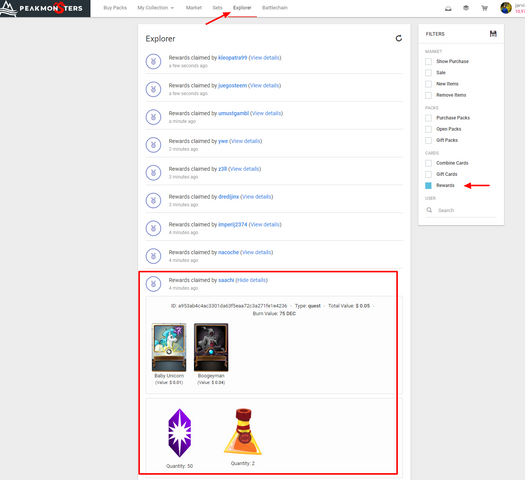View details for z3ll's rewards
The width and height of the screenshot is (525, 480).
244,169
